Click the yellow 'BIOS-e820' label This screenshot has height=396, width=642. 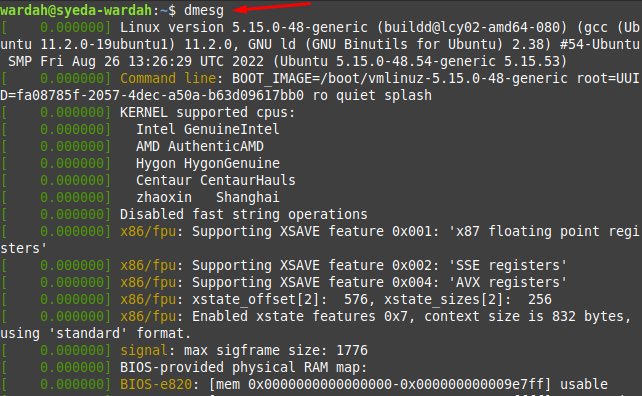pyautogui.click(x=156, y=385)
